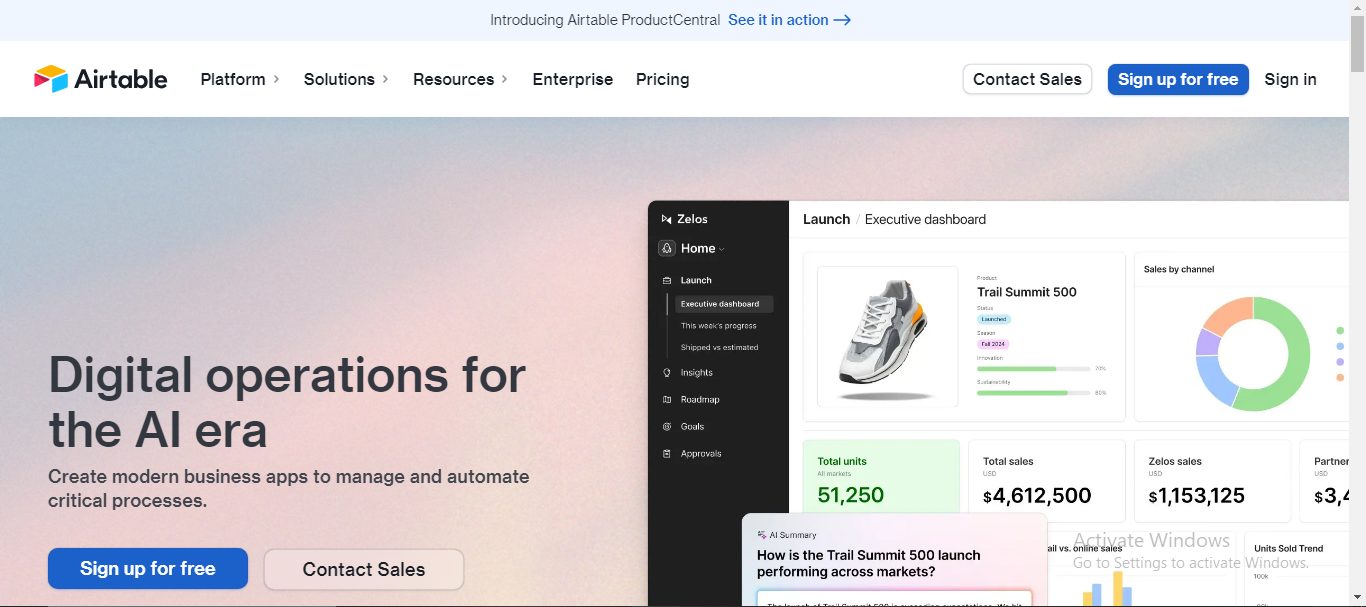Click the Approvals clipboard icon
Screen dimensions: 1366x607
[667, 453]
